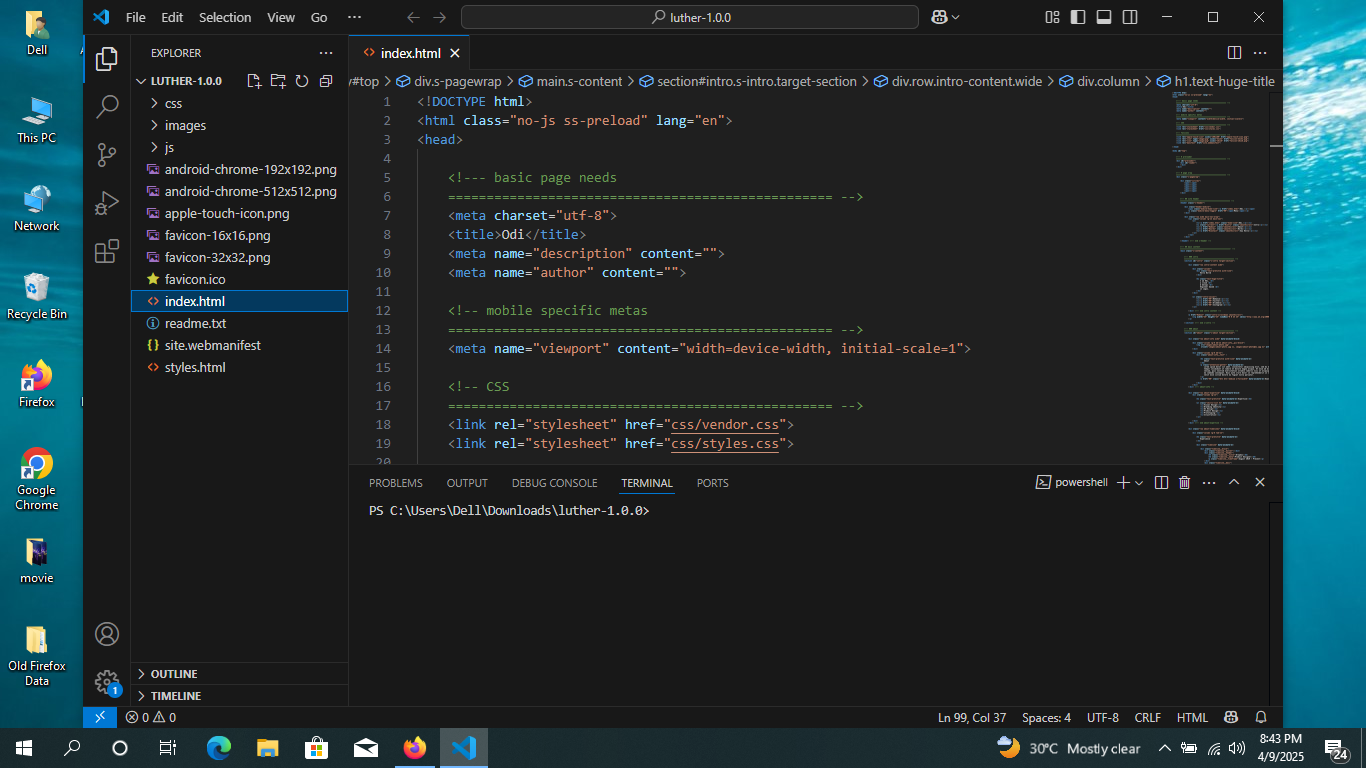Open the Run and Debug view

pyautogui.click(x=107, y=203)
